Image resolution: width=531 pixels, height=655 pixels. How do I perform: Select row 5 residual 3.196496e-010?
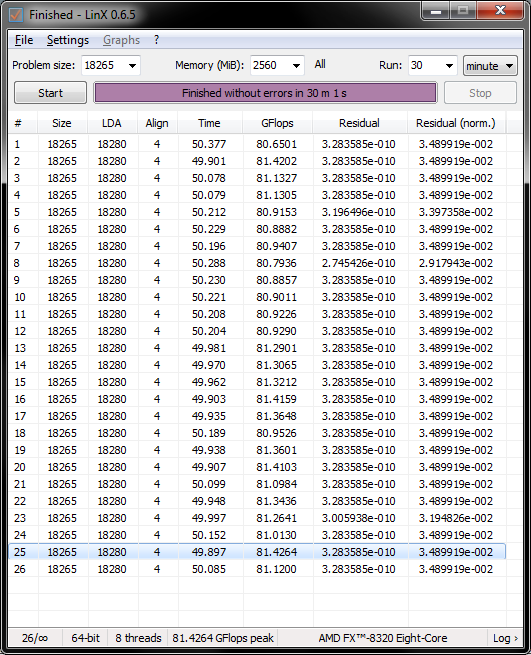click(358, 212)
